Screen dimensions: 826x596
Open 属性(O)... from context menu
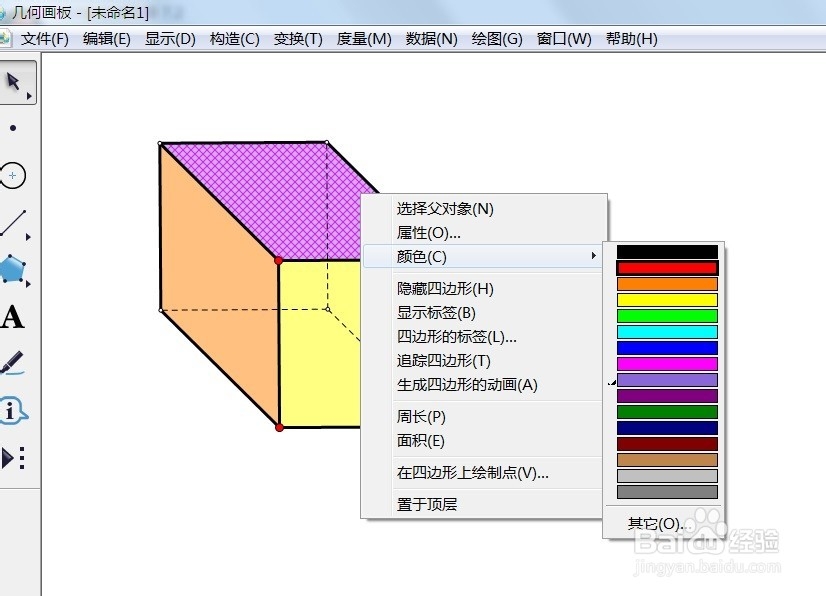483,232
